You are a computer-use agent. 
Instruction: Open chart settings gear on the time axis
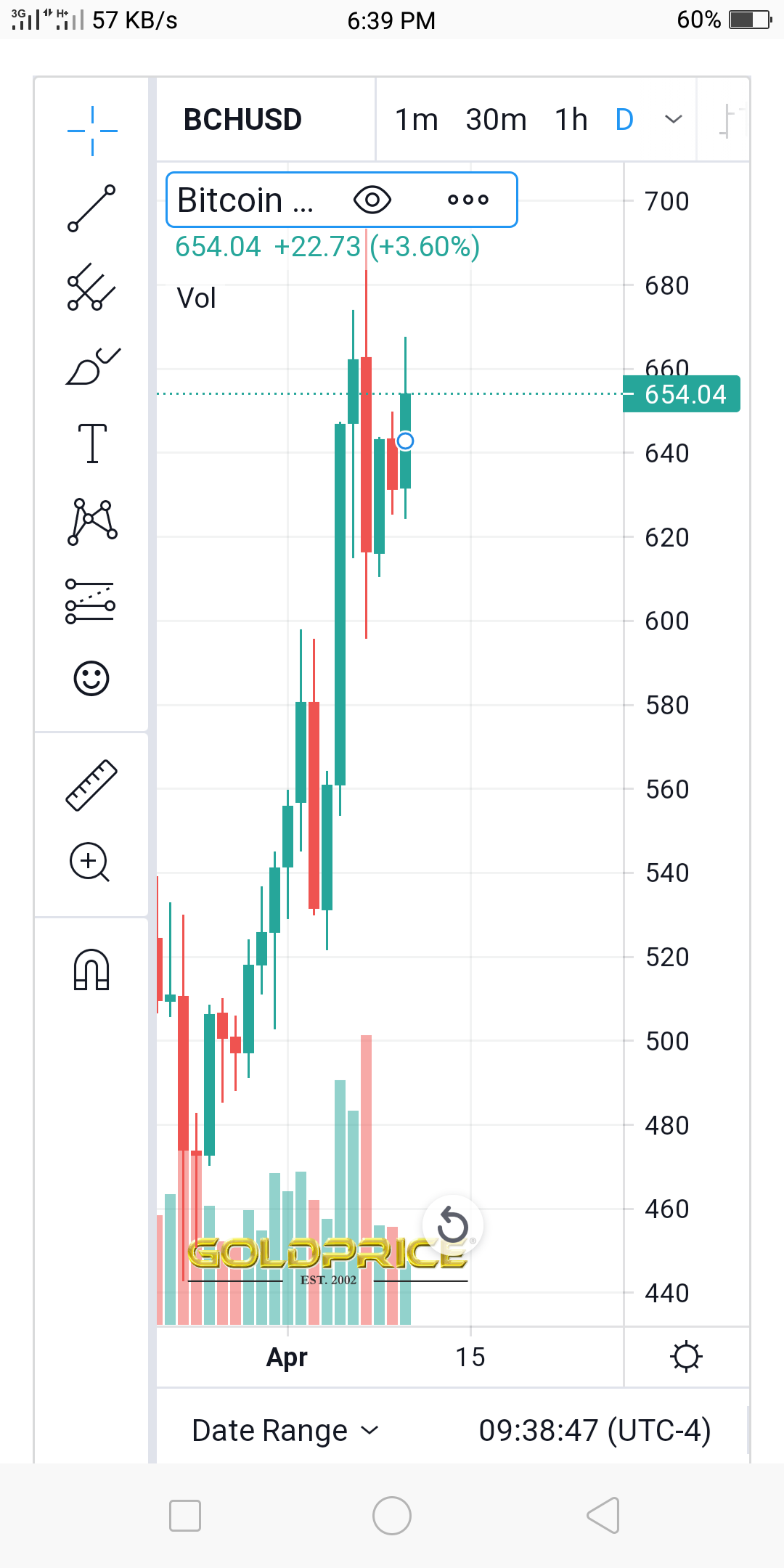click(x=687, y=1357)
